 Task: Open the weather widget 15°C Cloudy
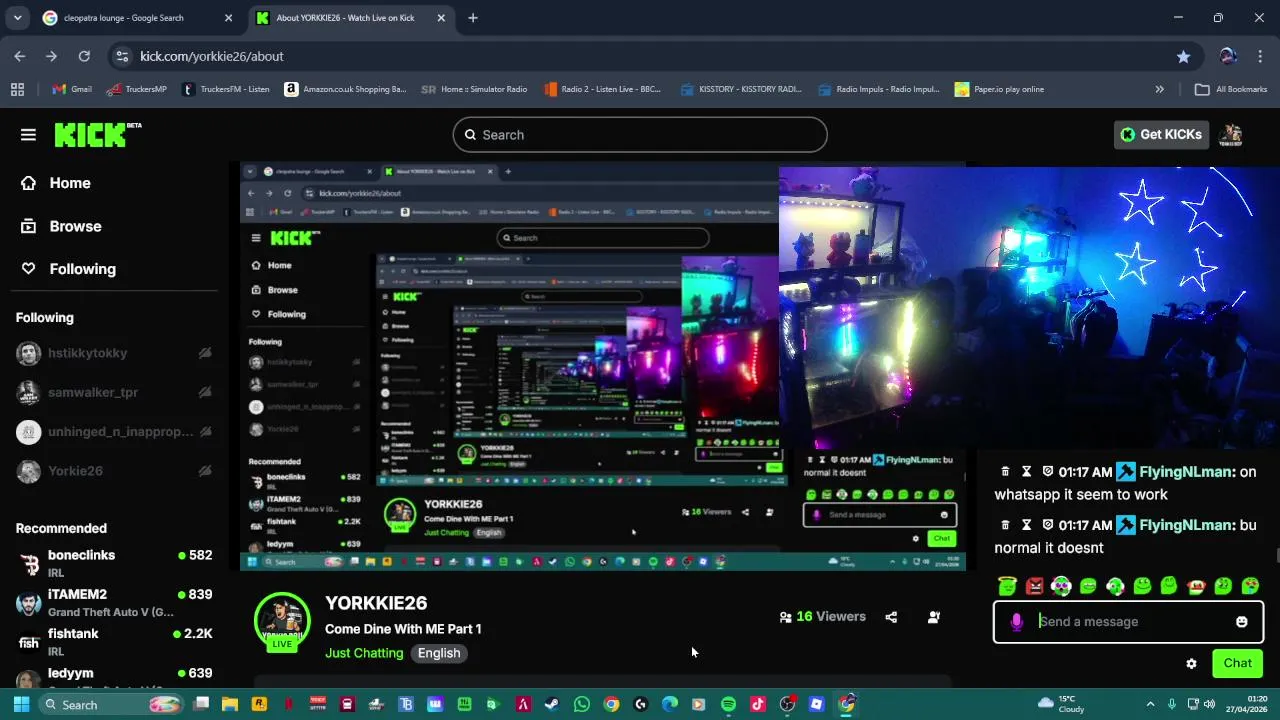(x=1062, y=704)
